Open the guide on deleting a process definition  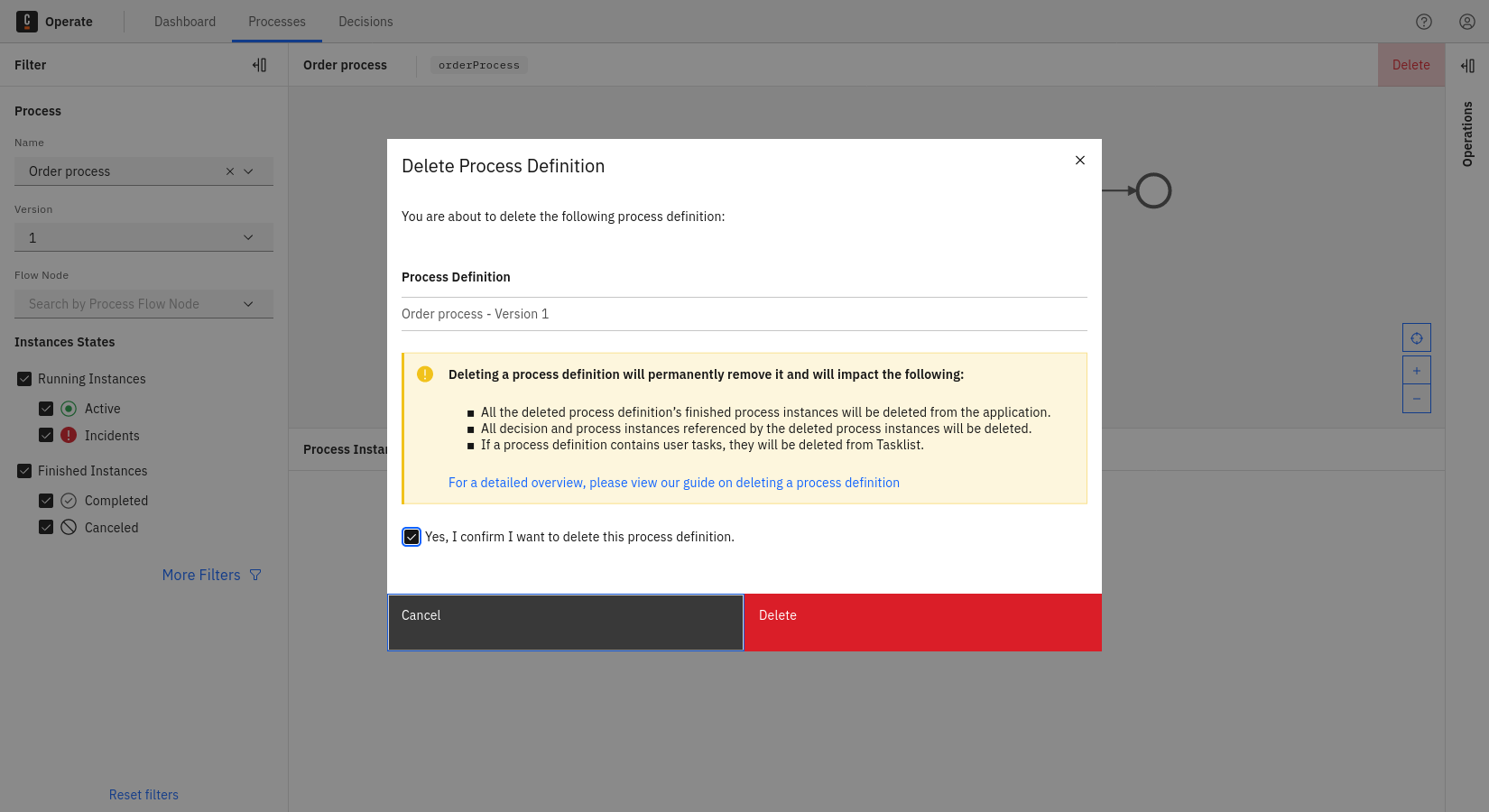tap(673, 482)
